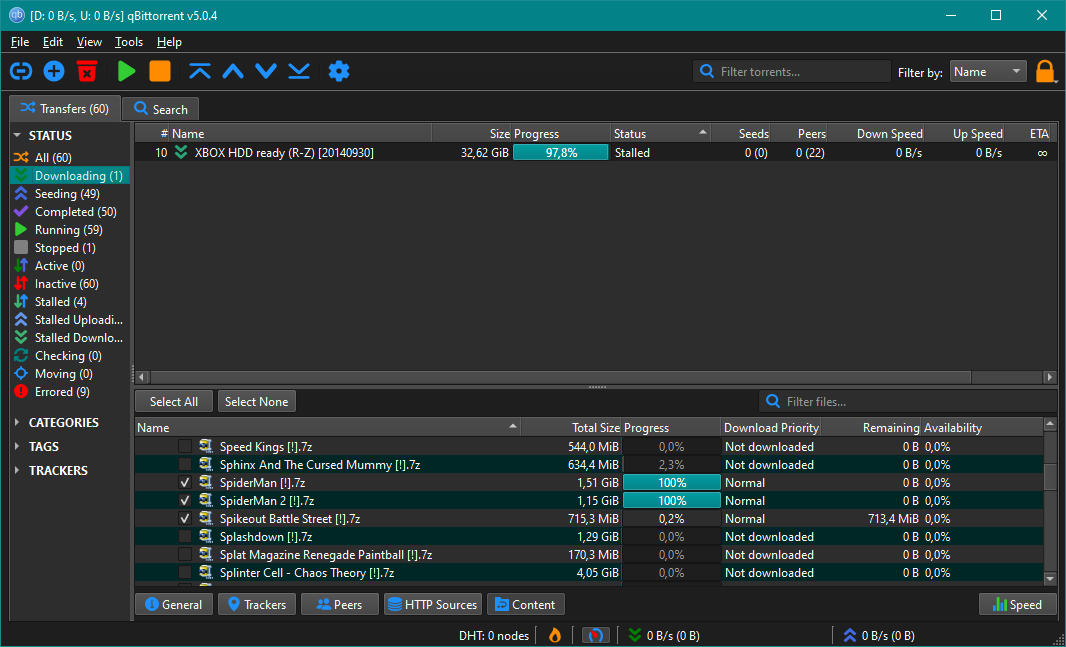Select the Errored (9) status filter
The height and width of the screenshot is (647, 1066).
[70, 392]
